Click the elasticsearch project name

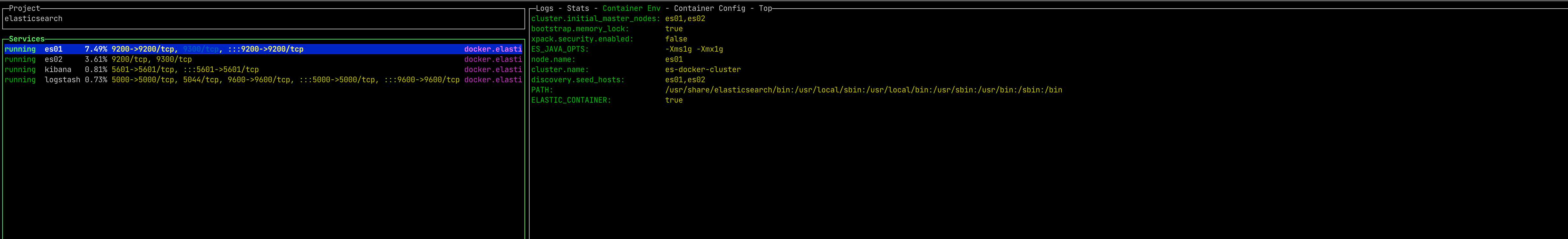click(33, 19)
